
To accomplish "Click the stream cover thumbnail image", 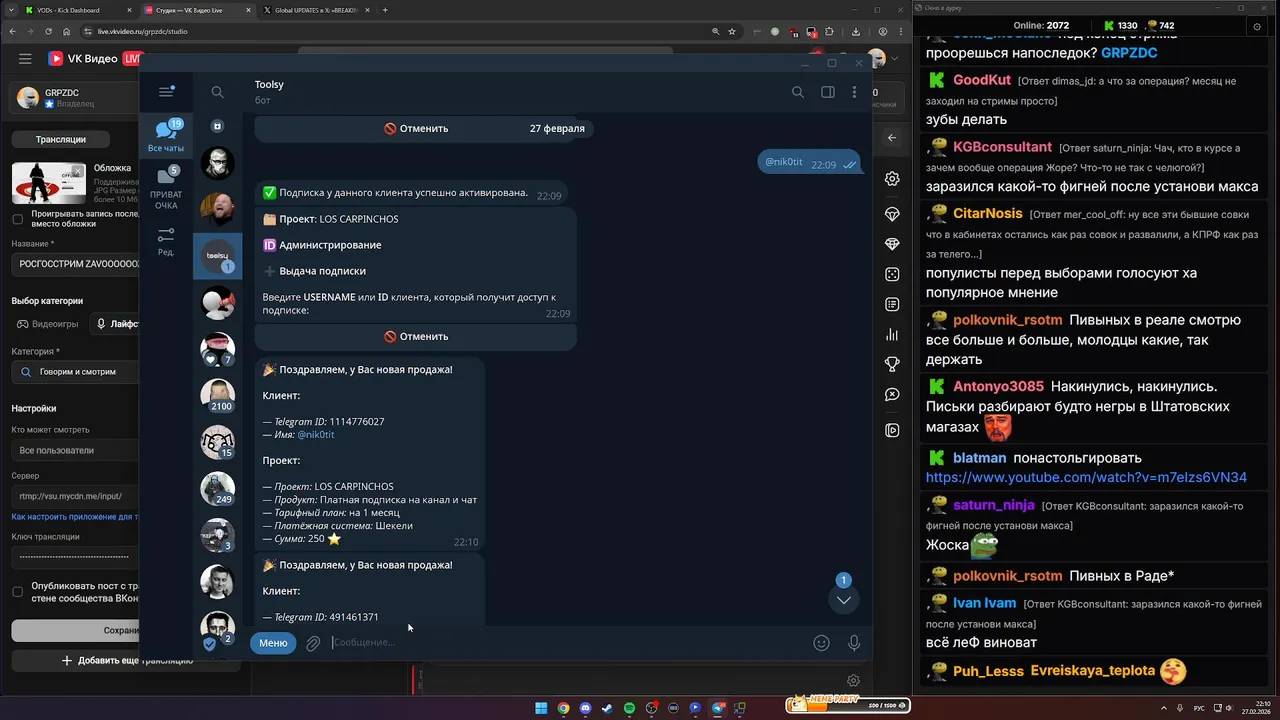I will click(x=49, y=183).
